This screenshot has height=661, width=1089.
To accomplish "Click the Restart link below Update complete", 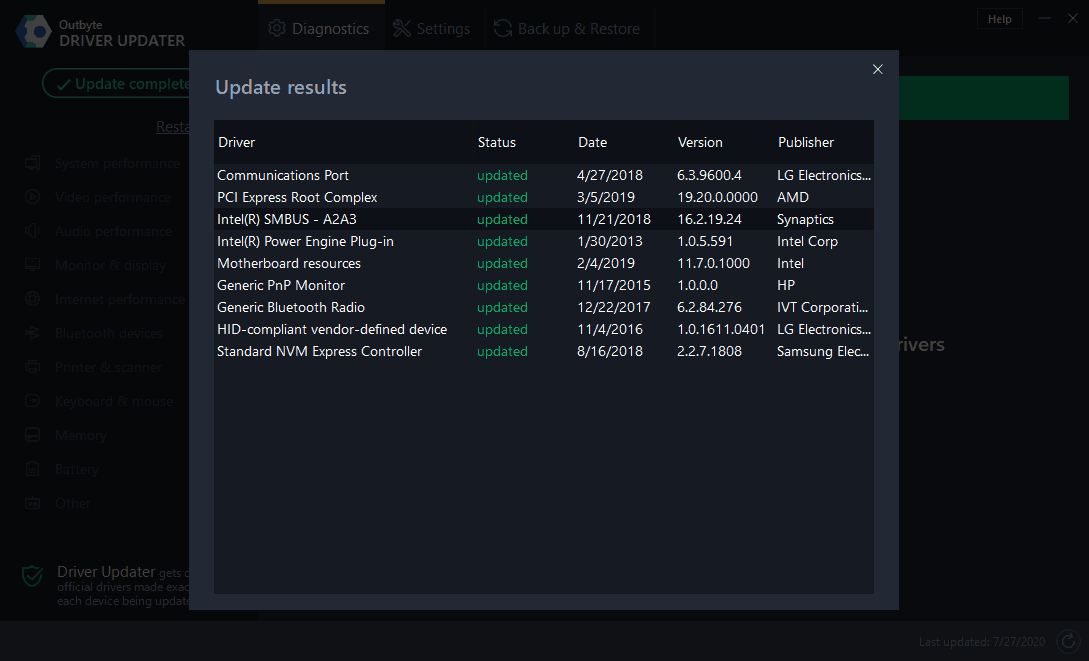I will pyautogui.click(x=175, y=126).
